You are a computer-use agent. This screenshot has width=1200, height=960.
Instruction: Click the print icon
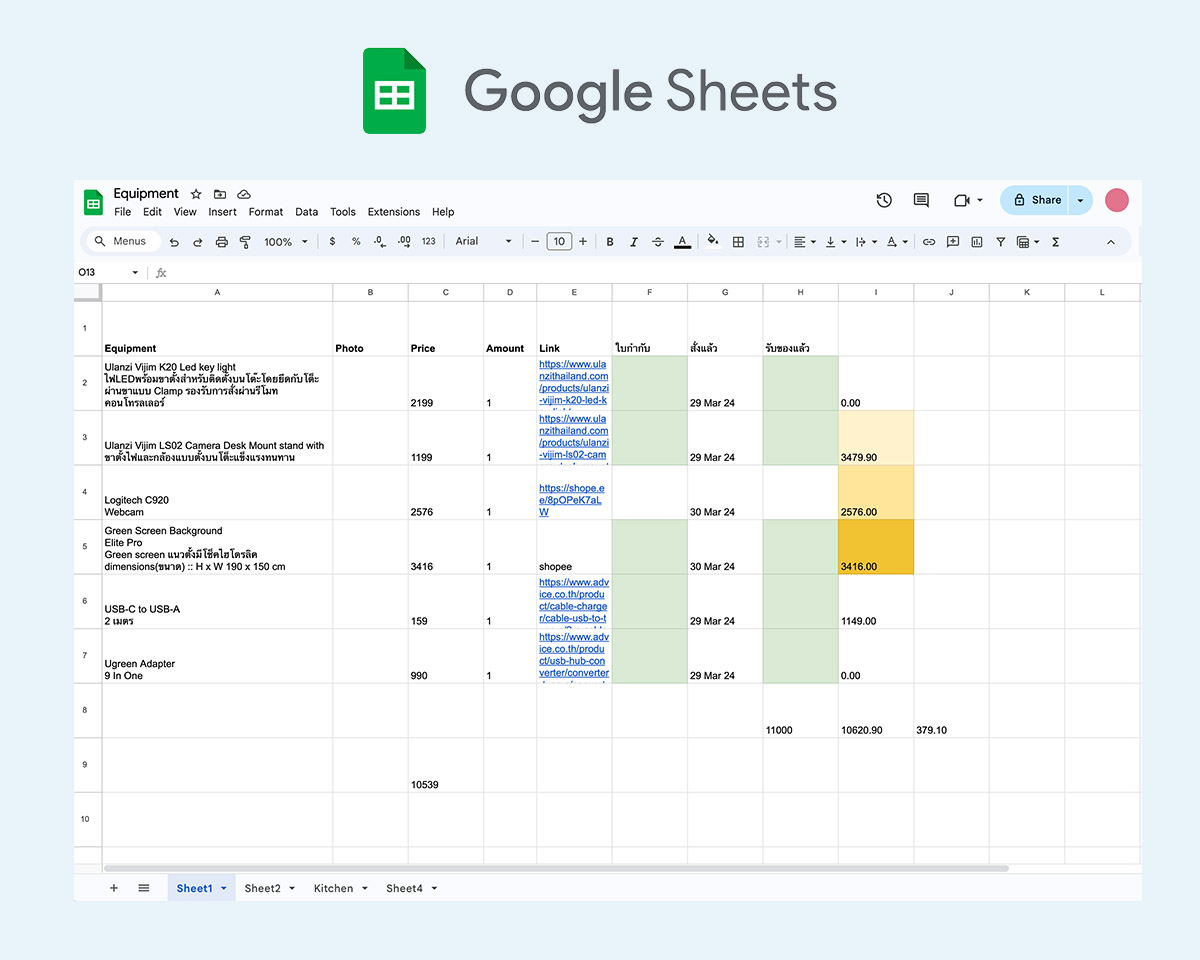pyautogui.click(x=221, y=241)
